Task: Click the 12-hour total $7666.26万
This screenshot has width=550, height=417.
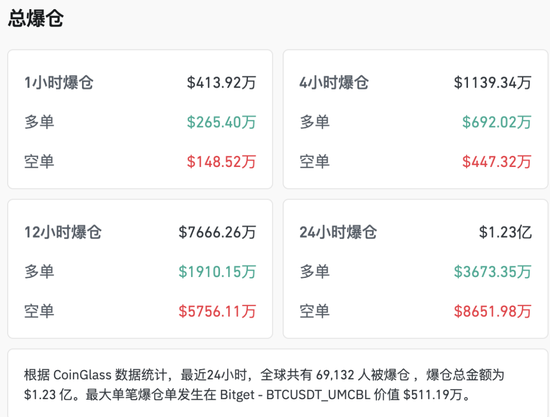Action: point(217,232)
